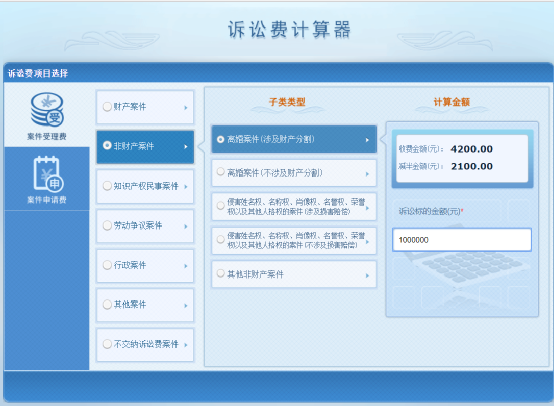Expand 不交纳诉讼费案件 arrow
This screenshot has width=554, height=407.
click(186, 345)
